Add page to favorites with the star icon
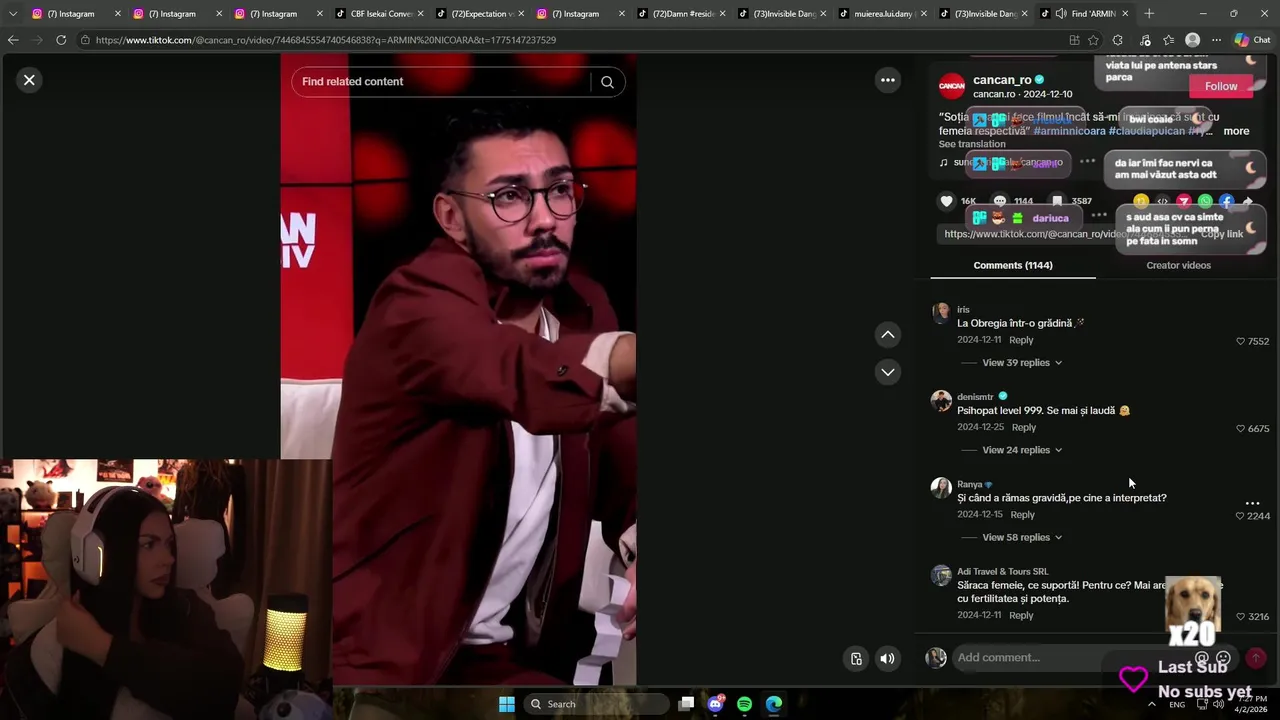Screen dimensions: 1280x720 (x=1093, y=40)
